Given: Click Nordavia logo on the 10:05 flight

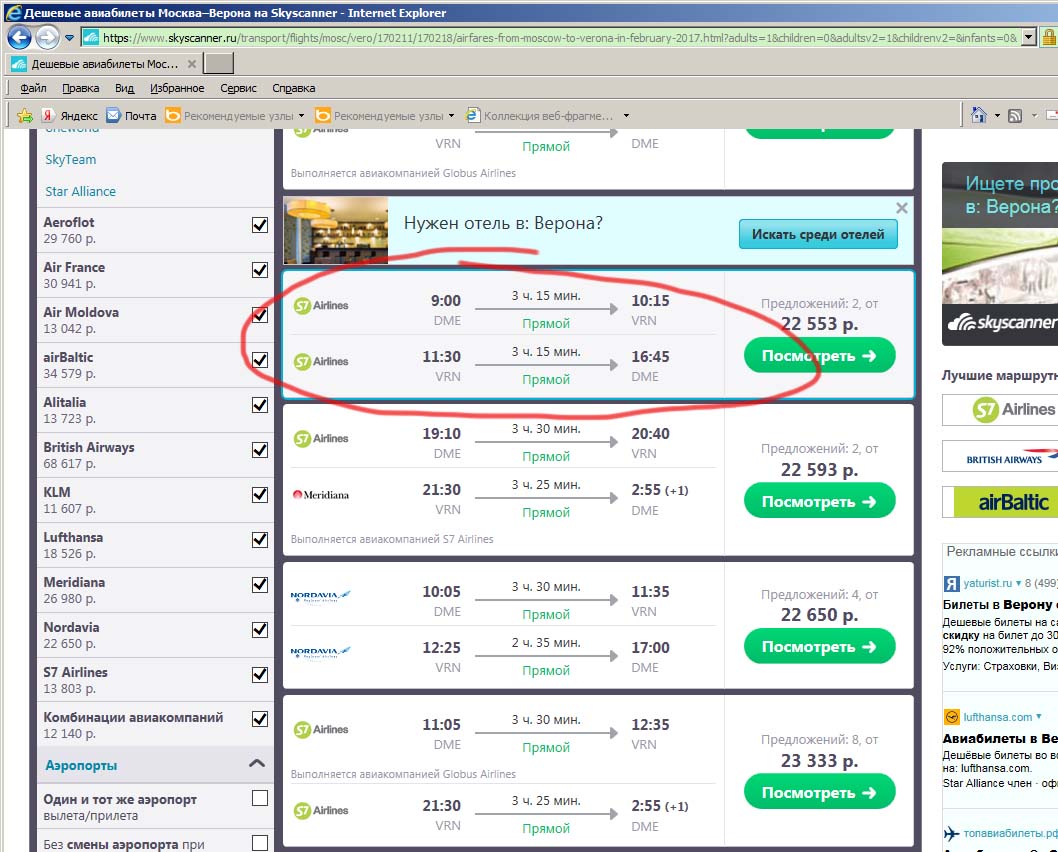Looking at the screenshot, I should (321, 596).
